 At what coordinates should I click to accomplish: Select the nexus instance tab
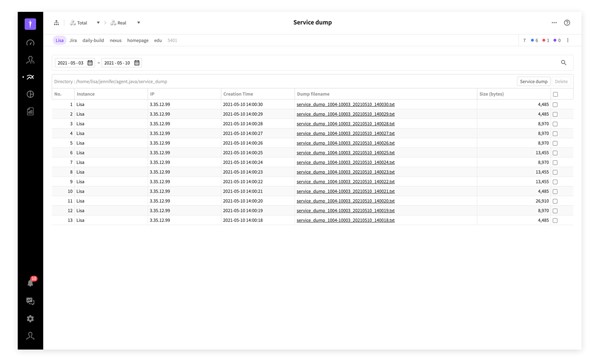[x=116, y=40]
